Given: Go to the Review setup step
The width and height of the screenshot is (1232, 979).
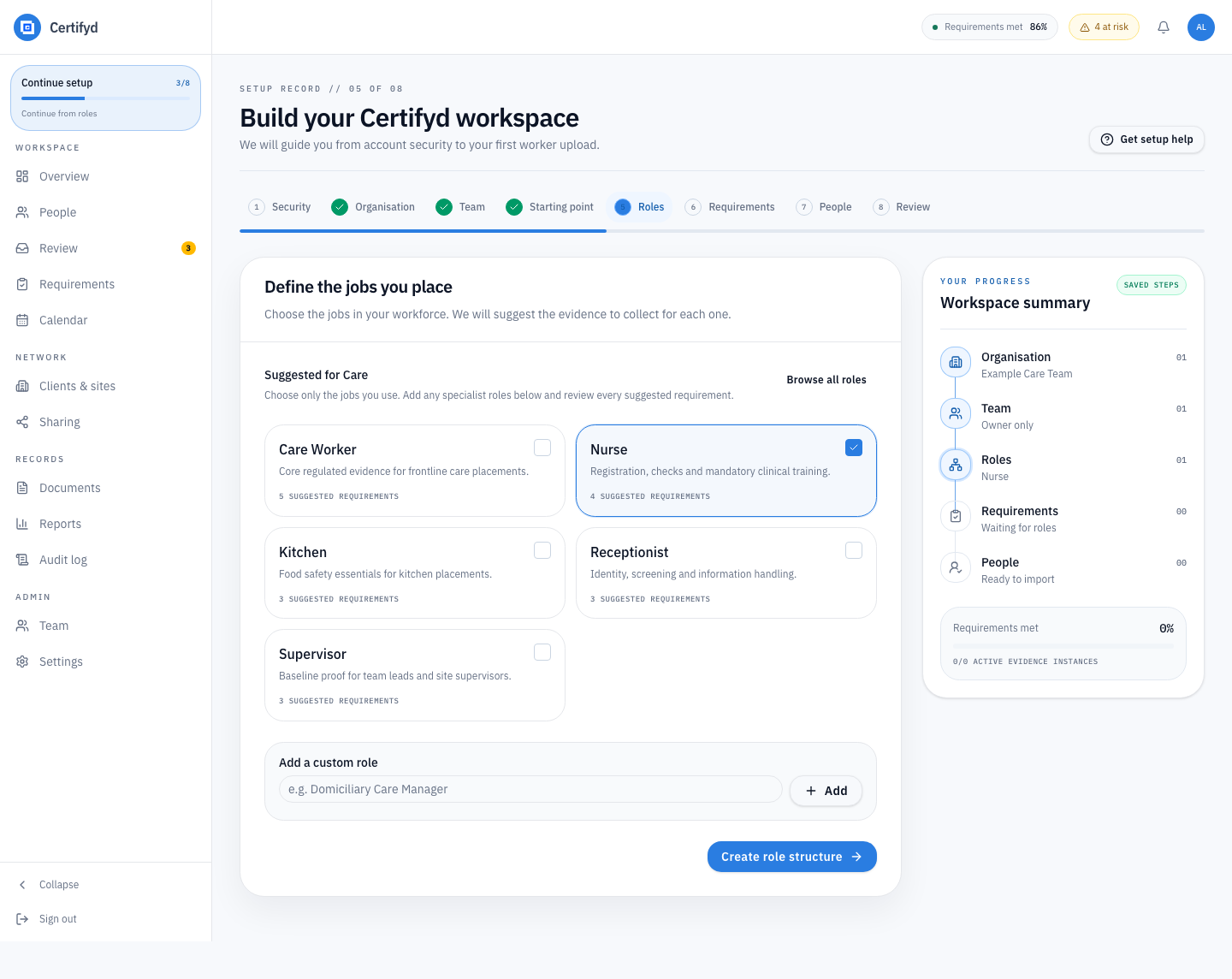Looking at the screenshot, I should click(x=902, y=207).
